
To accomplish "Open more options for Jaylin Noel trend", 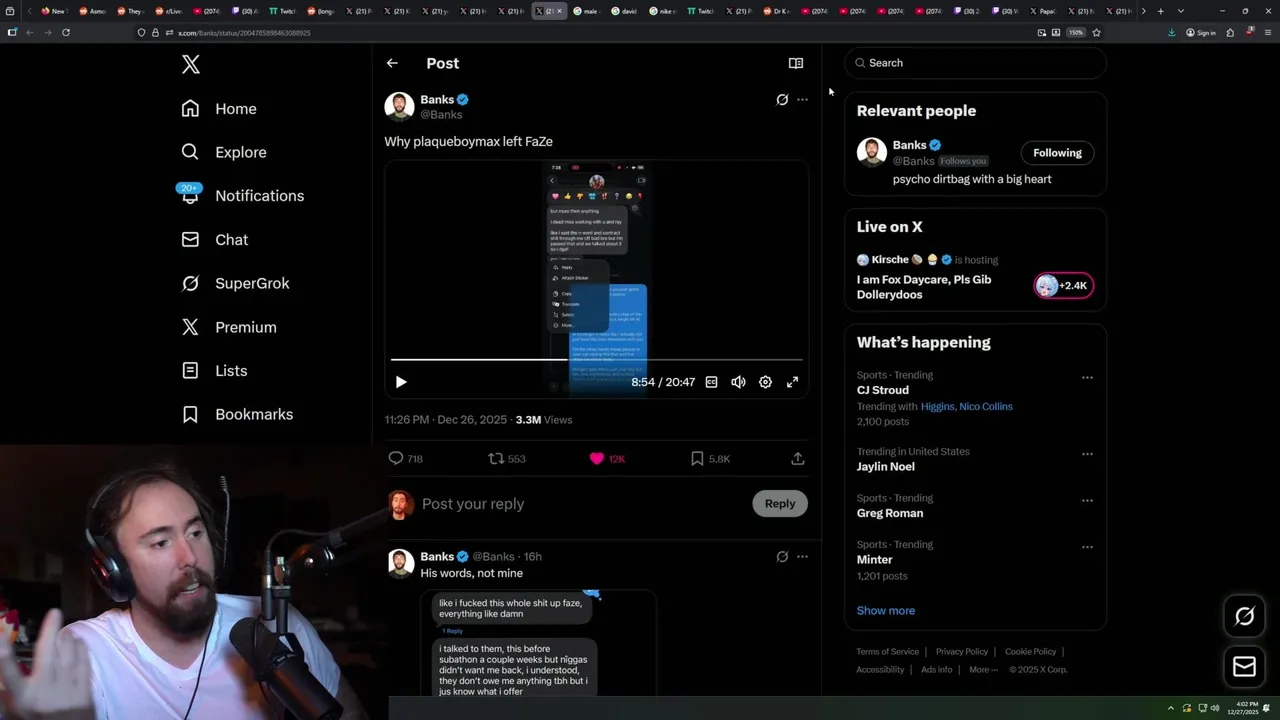I will point(1087,454).
